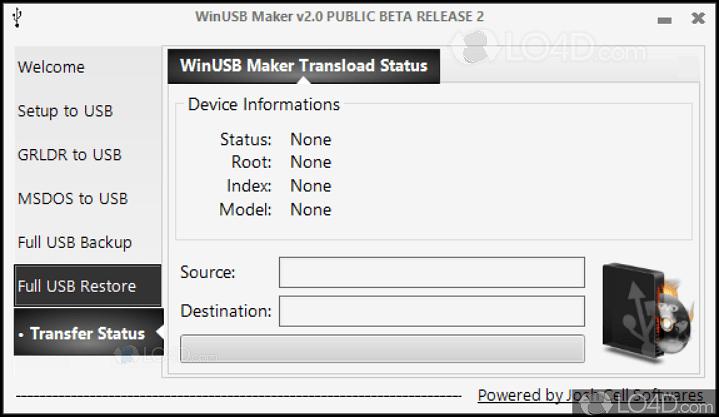Click the WinUSB Maker v2.0 window title

coord(339,17)
